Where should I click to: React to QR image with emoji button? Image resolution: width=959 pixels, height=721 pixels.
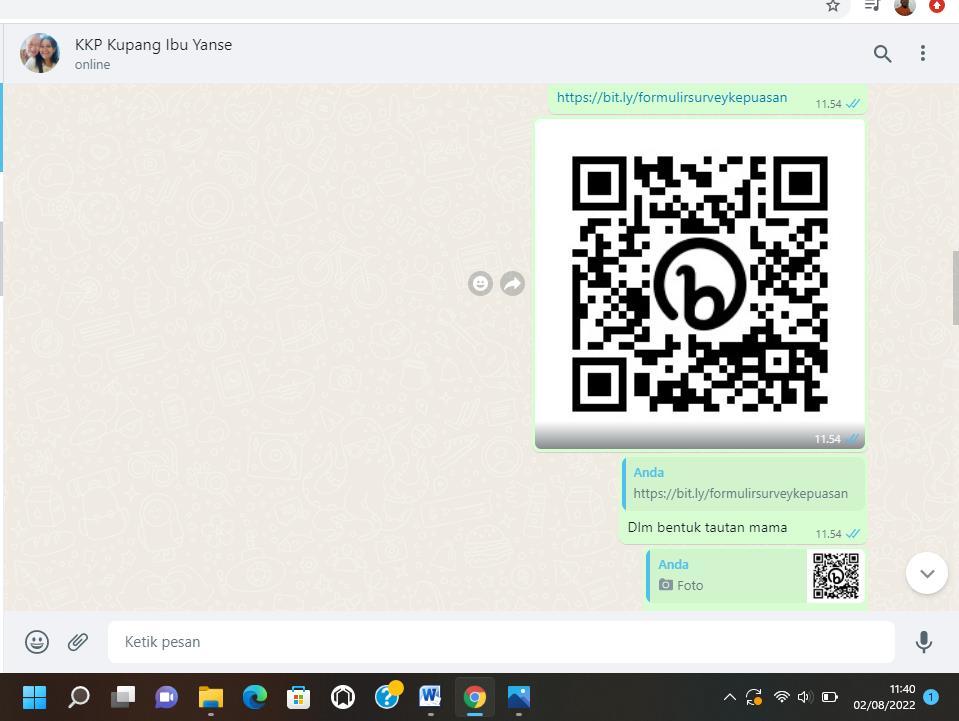tap(480, 283)
